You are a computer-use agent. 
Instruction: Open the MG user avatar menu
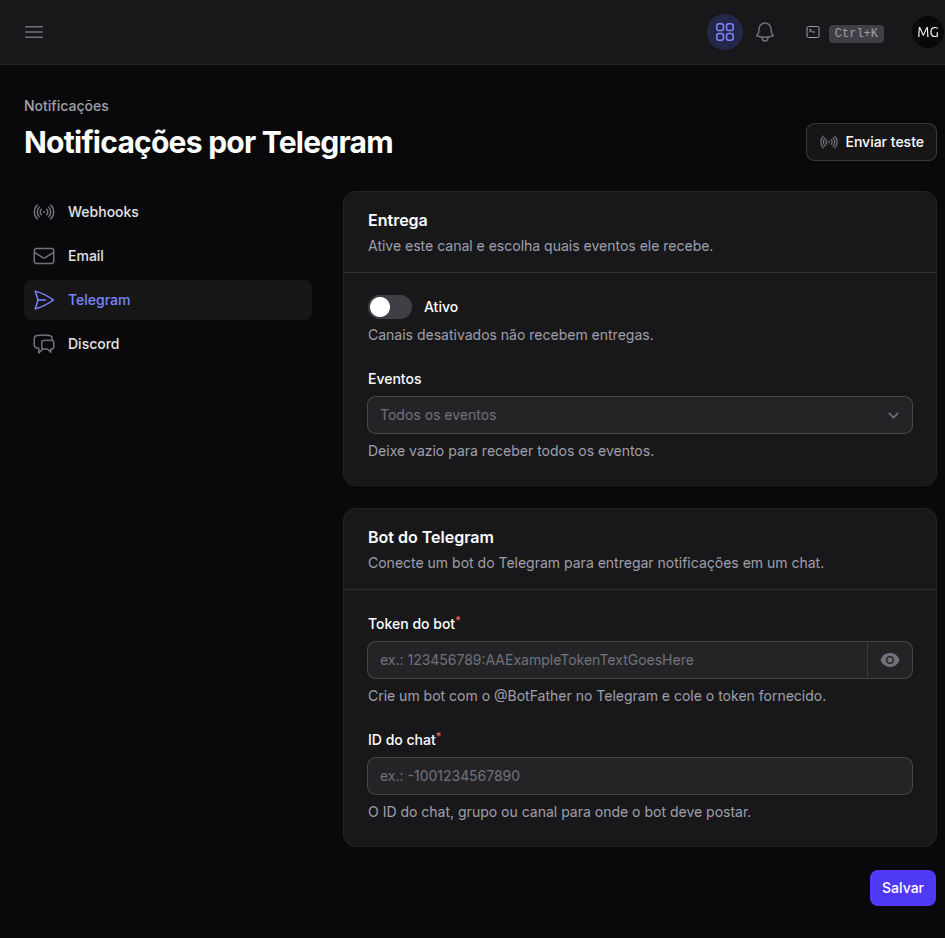tap(928, 32)
